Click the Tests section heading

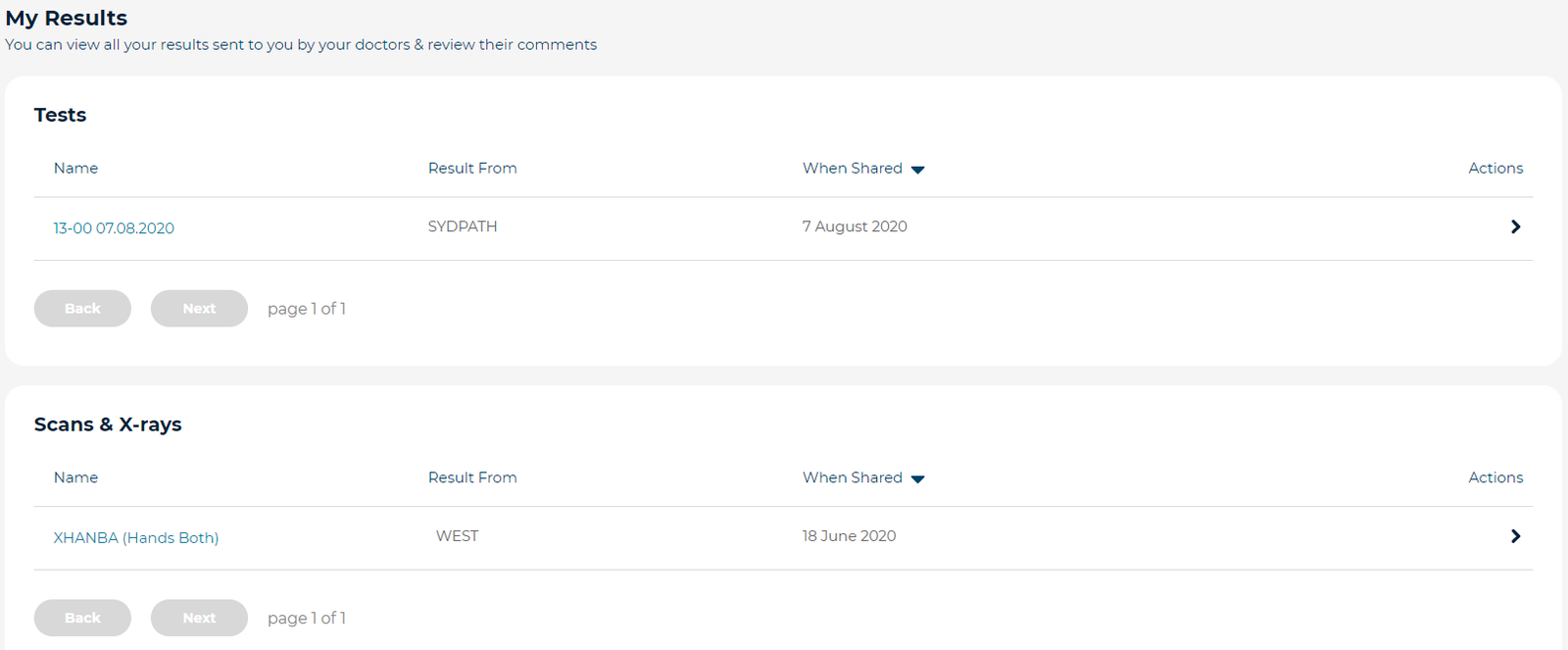click(60, 115)
